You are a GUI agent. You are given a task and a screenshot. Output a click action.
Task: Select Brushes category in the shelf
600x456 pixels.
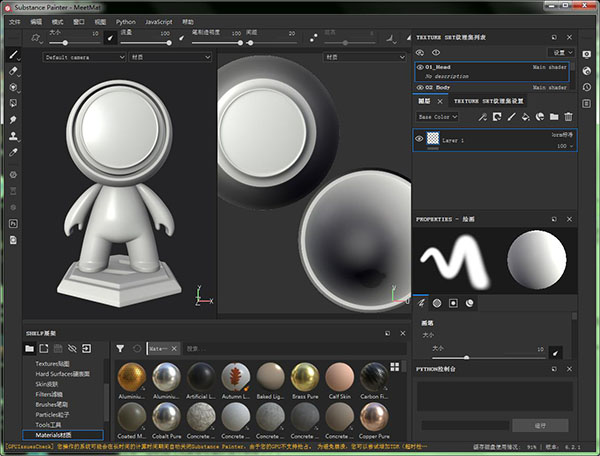pyautogui.click(x=52, y=404)
